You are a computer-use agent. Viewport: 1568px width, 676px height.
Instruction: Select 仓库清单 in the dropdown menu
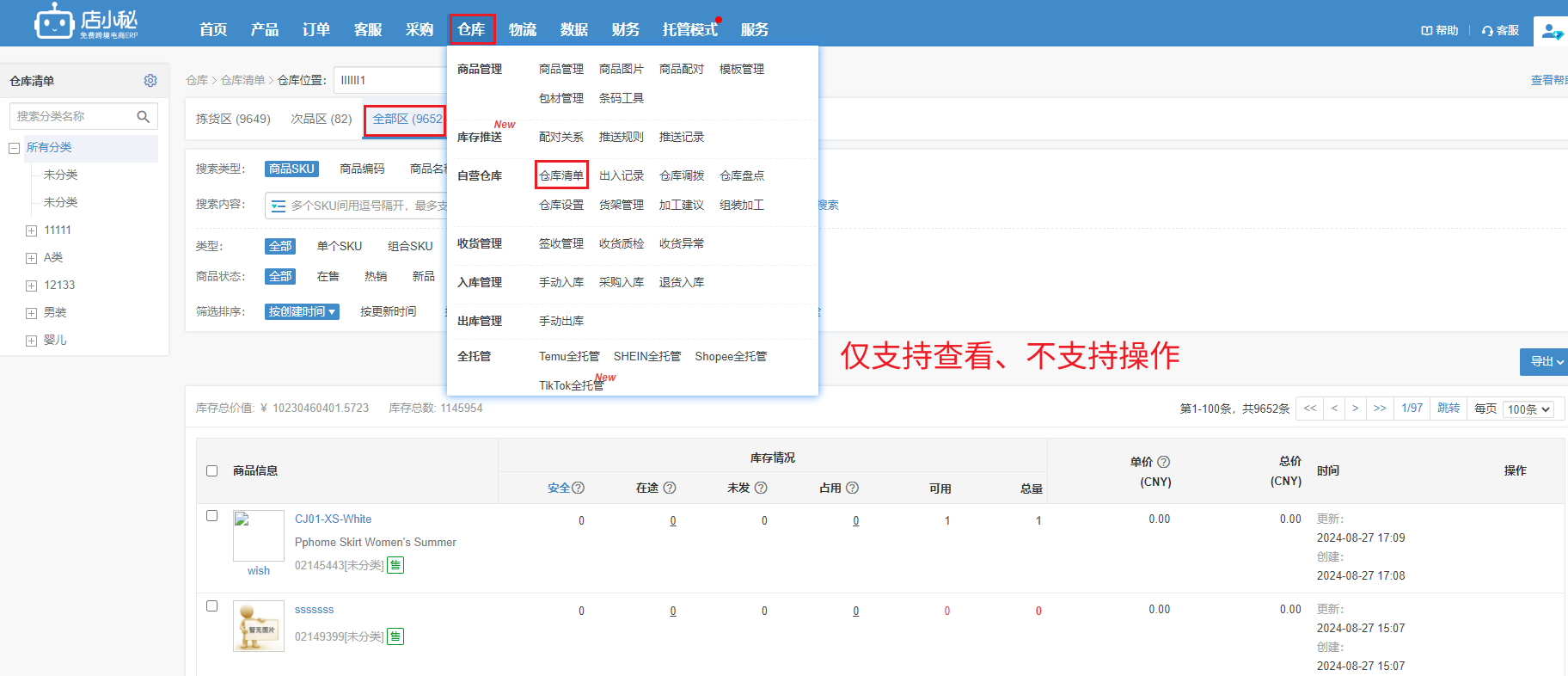(561, 175)
